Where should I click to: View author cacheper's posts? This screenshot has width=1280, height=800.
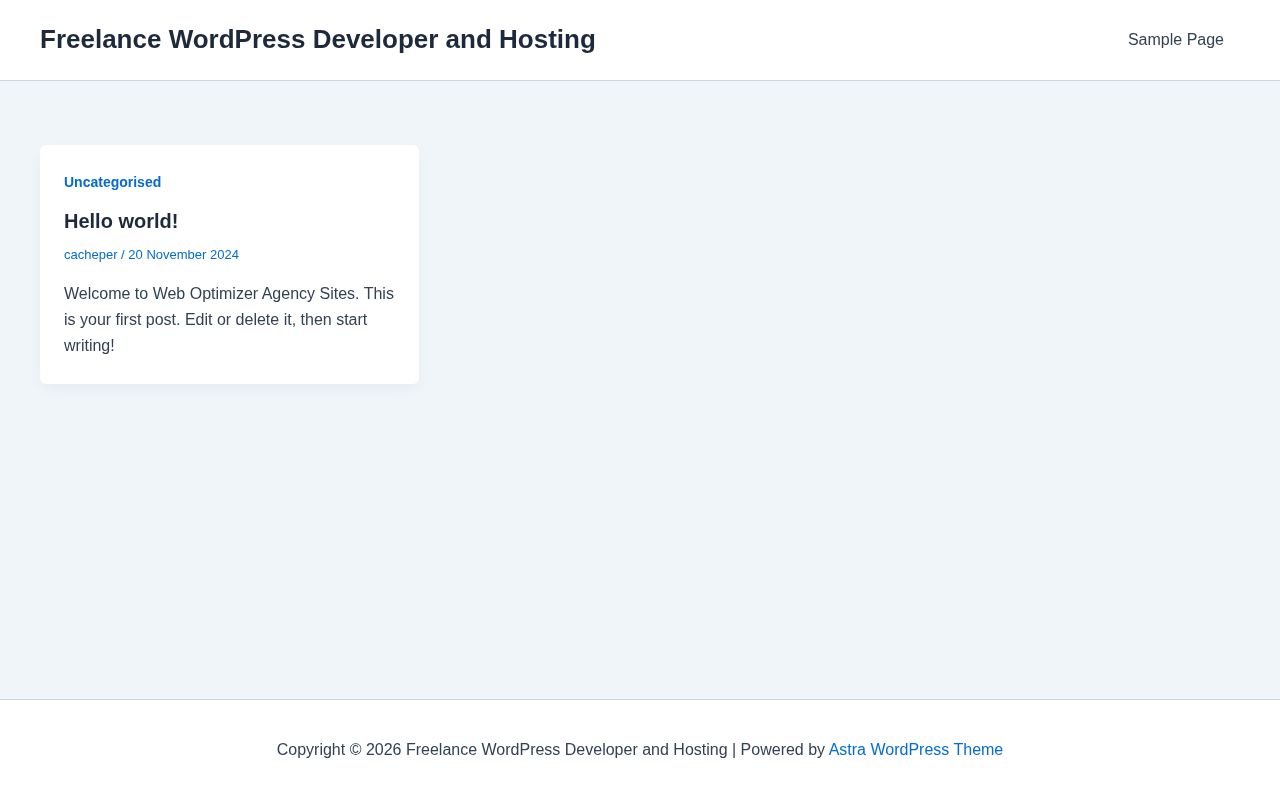click(x=91, y=255)
